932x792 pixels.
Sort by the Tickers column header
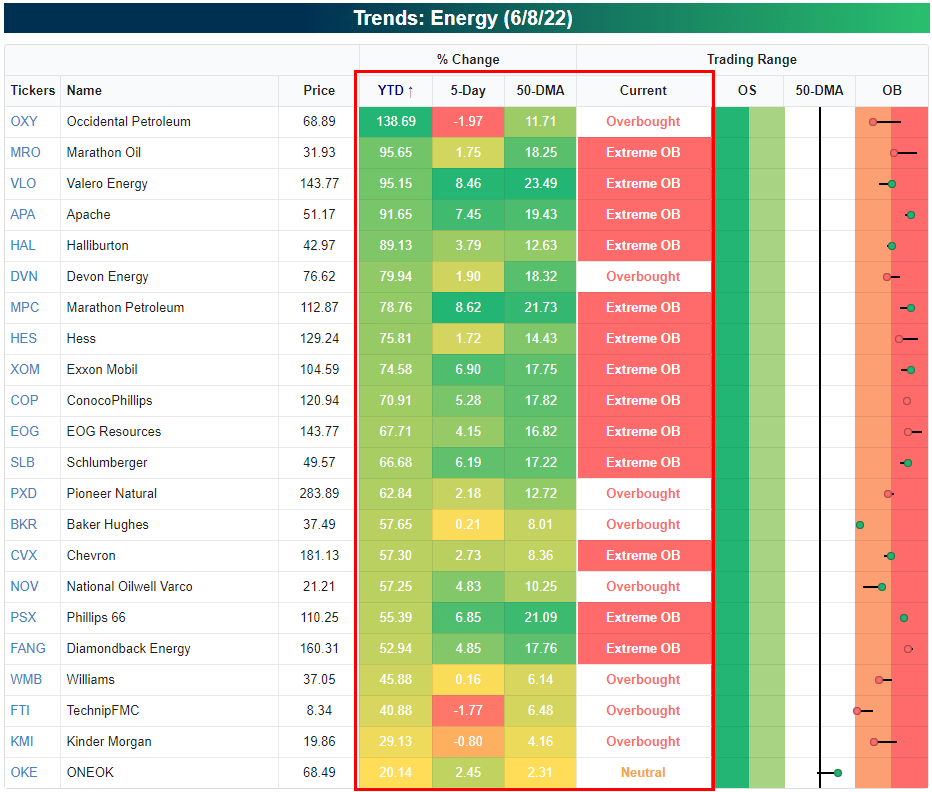33,90
